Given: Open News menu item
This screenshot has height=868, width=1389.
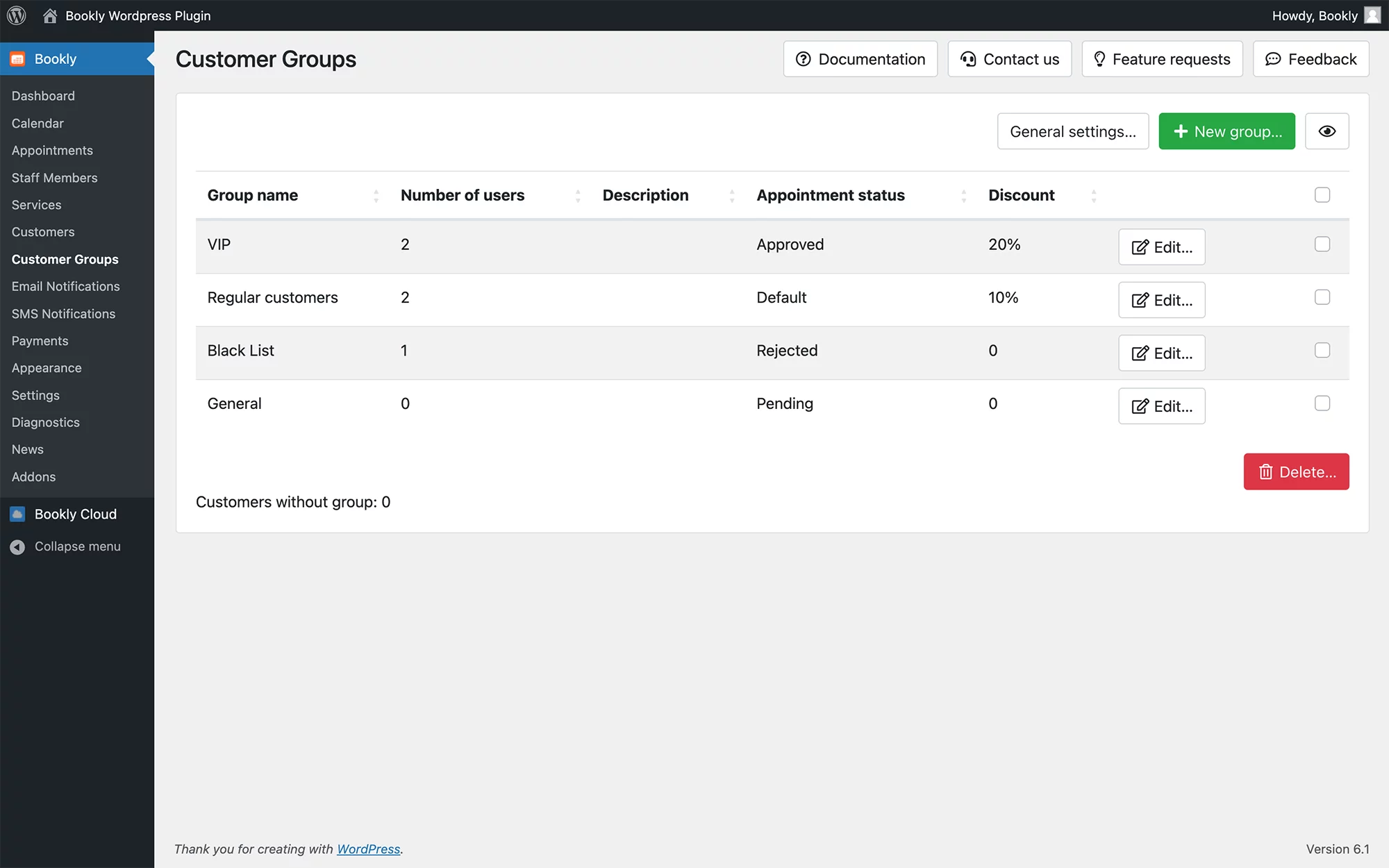Looking at the screenshot, I should point(27,449).
